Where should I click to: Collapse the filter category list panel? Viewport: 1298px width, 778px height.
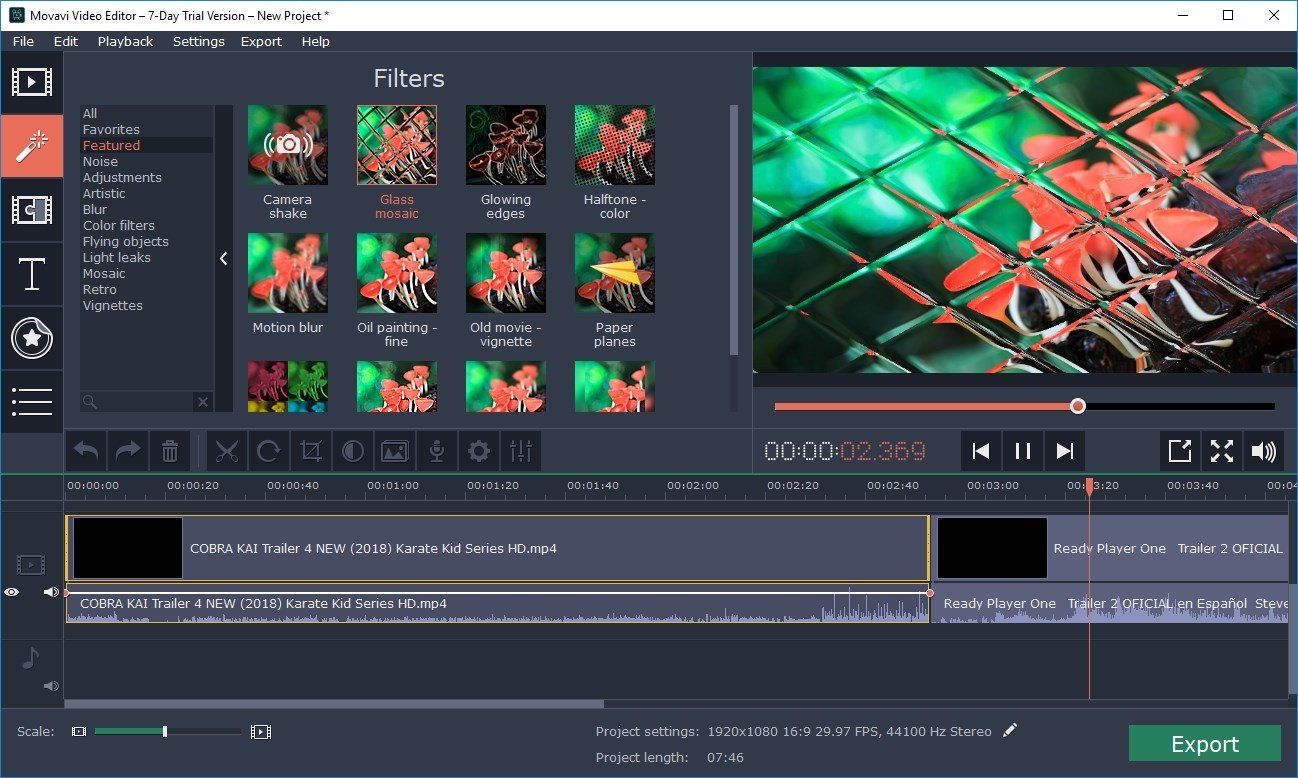click(223, 257)
